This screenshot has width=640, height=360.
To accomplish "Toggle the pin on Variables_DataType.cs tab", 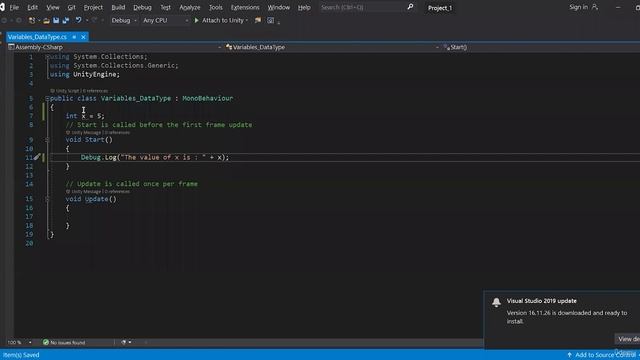I will click(74, 37).
